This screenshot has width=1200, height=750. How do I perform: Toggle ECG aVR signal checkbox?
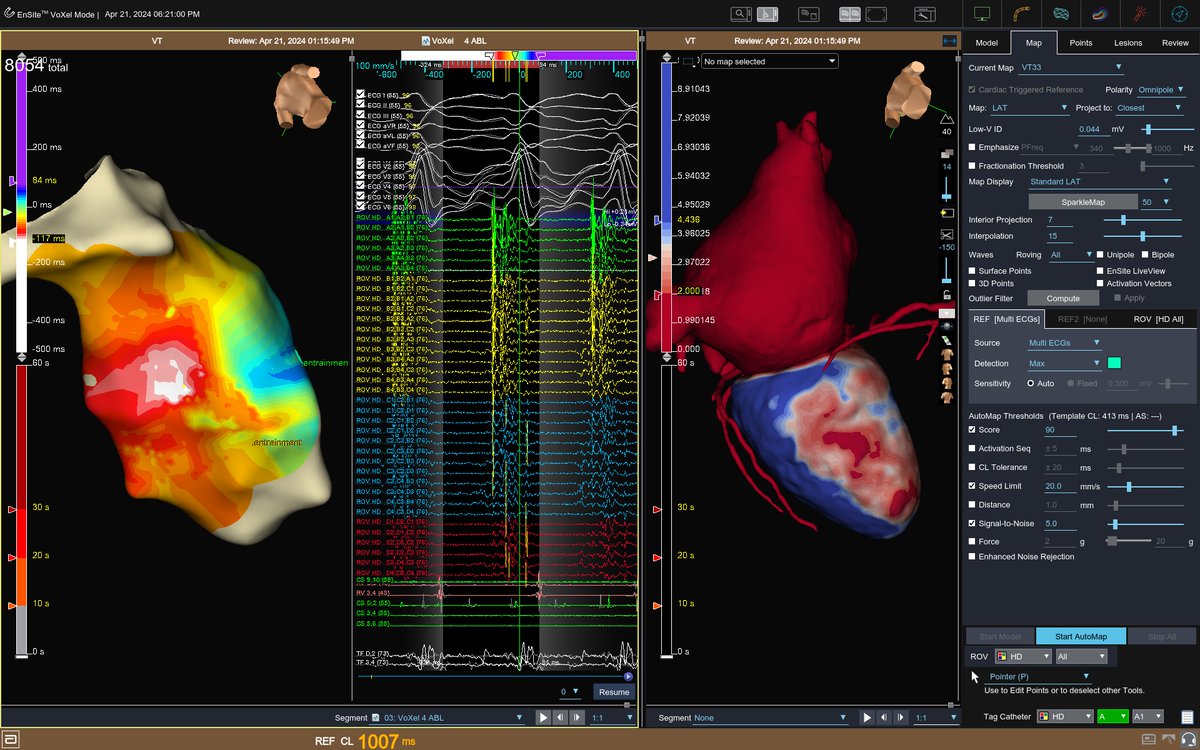tap(360, 126)
